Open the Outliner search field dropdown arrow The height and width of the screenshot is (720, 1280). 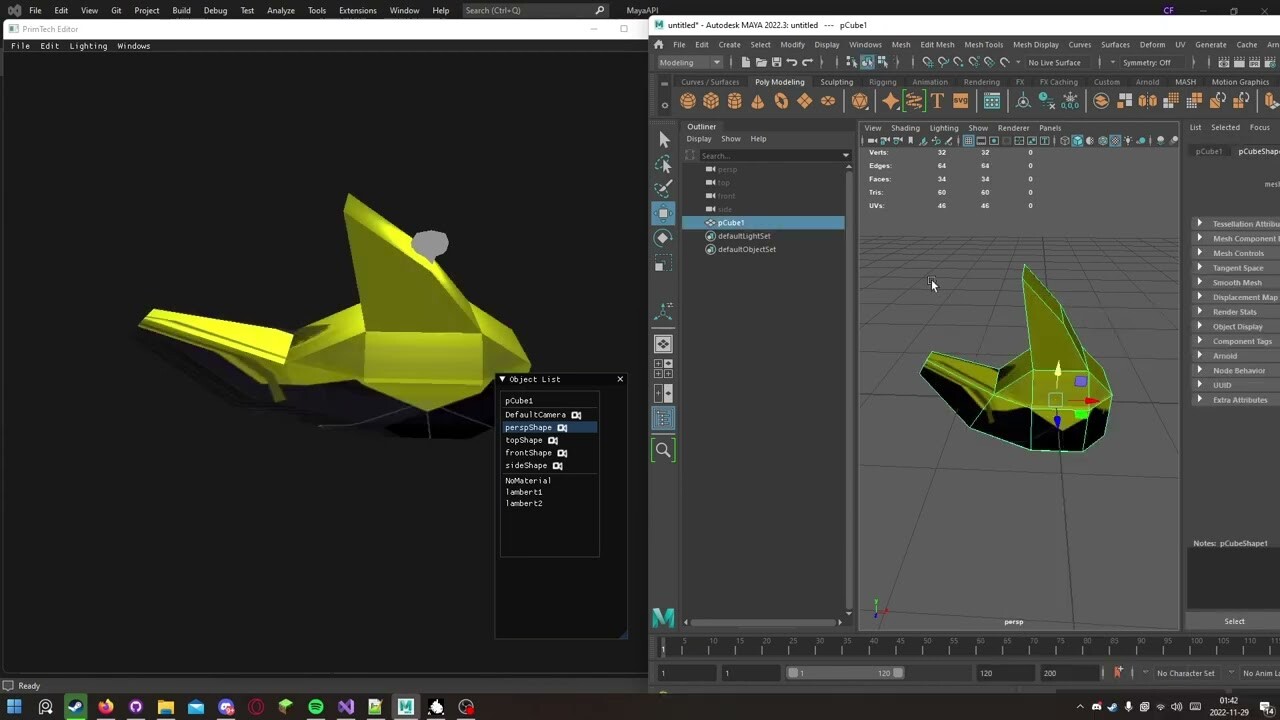click(846, 156)
